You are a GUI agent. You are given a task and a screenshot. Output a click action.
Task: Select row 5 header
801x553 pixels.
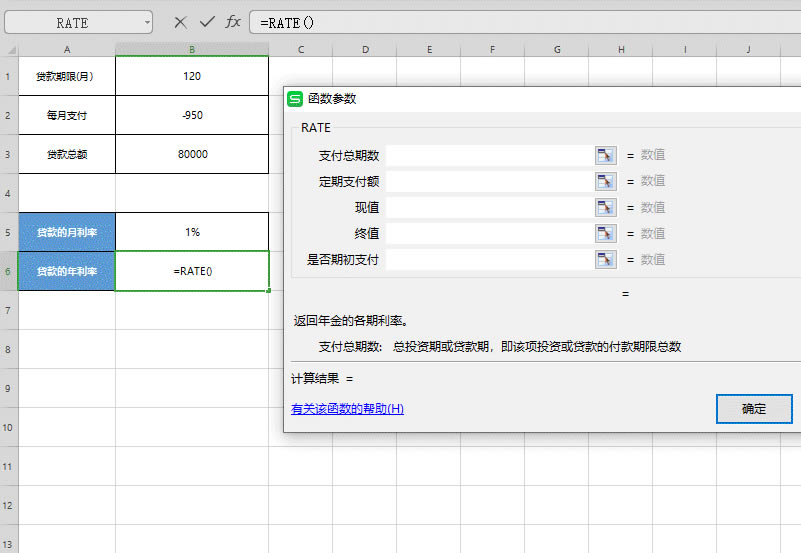(8, 232)
